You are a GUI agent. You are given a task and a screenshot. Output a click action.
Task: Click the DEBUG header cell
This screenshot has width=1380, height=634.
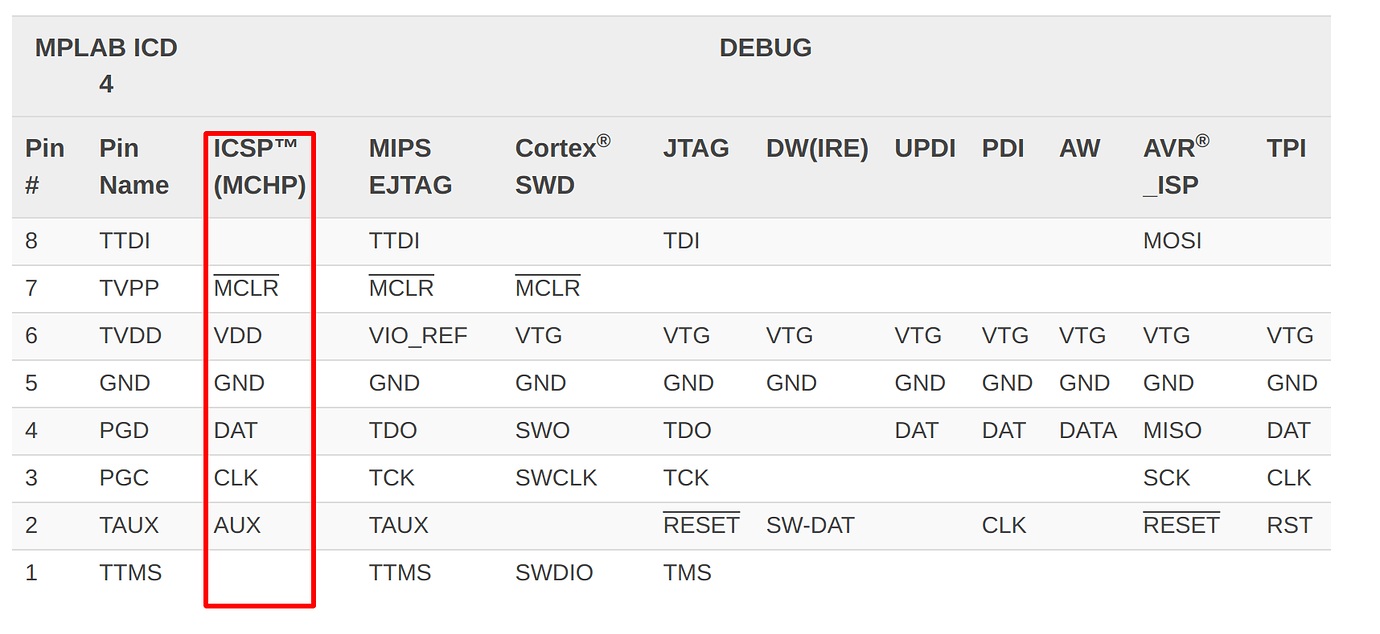(765, 48)
